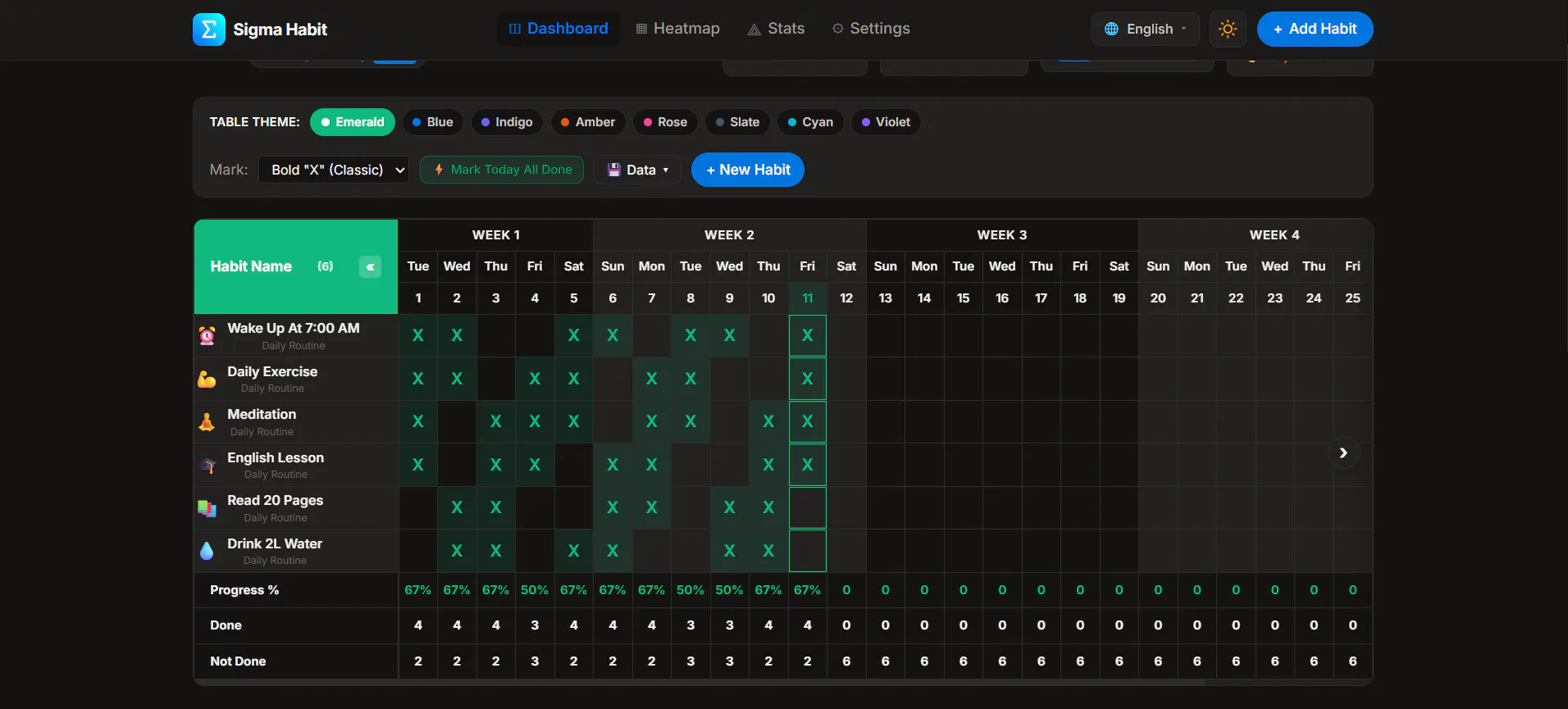
Task: Toggle Daily Exercise on day 11
Action: (808, 379)
